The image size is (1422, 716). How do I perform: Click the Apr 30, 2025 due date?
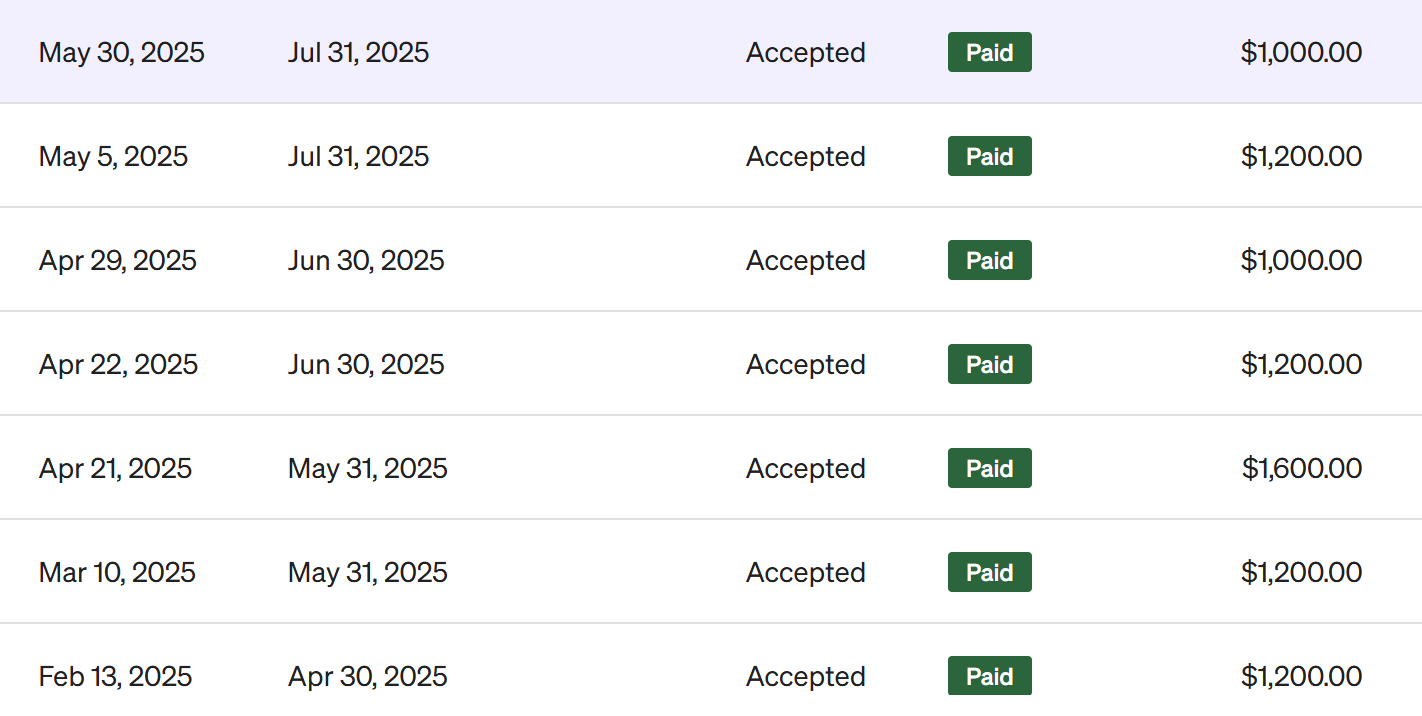pos(367,676)
